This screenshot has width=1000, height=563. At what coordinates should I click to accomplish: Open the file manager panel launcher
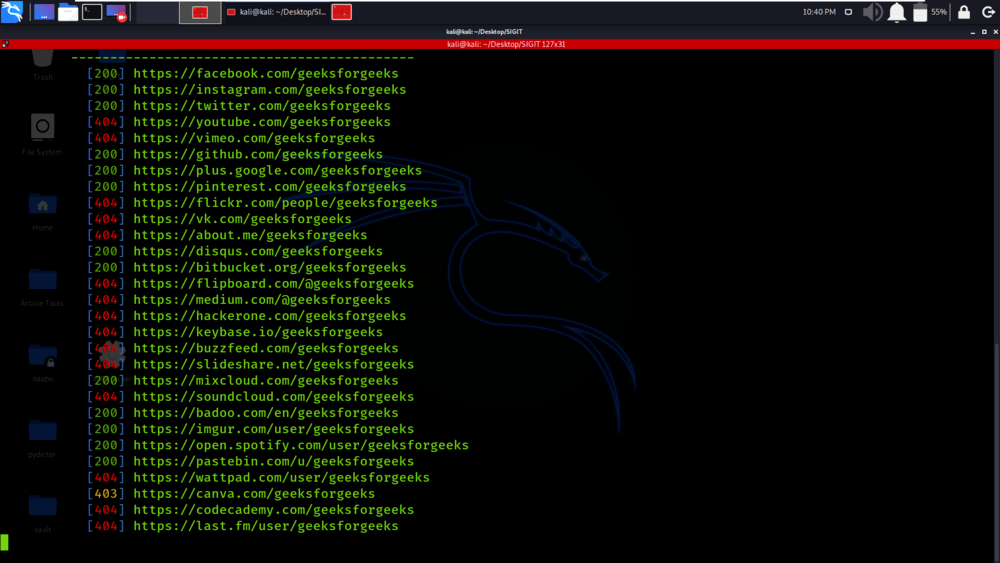[x=68, y=12]
